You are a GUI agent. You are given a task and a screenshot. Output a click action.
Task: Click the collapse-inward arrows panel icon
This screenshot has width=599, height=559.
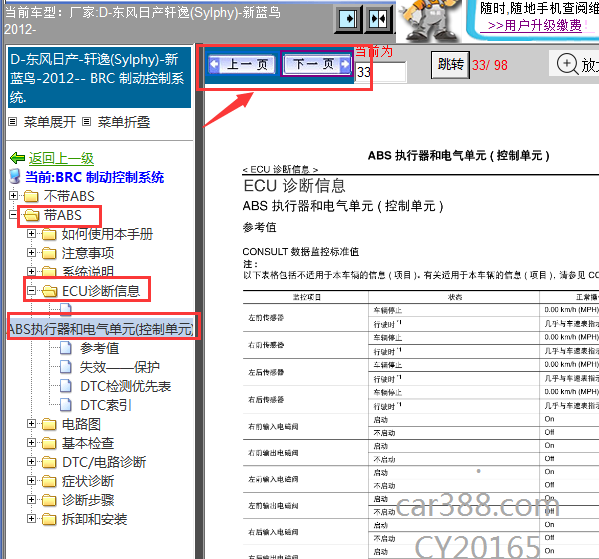click(378, 19)
